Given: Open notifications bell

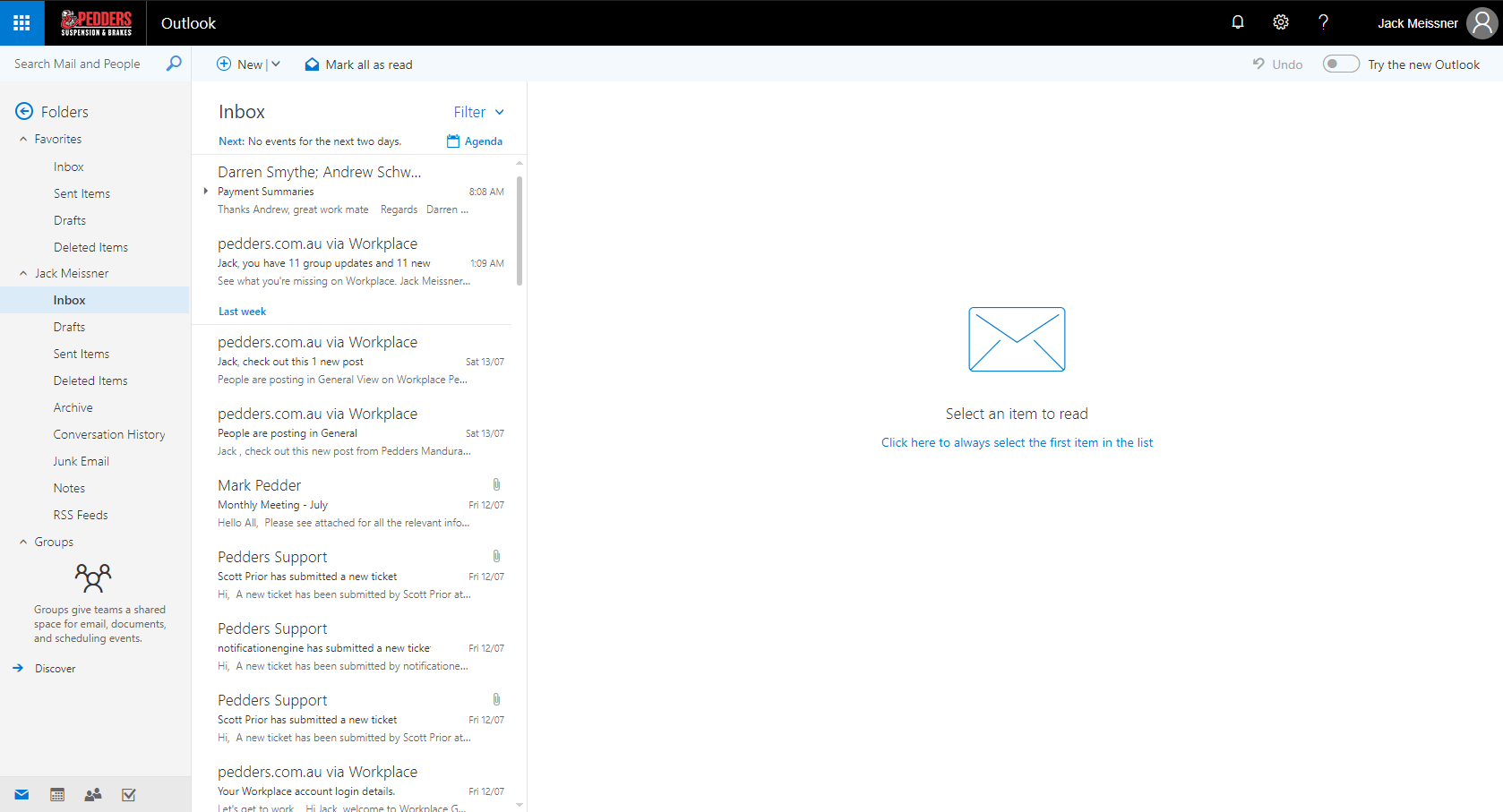Looking at the screenshot, I should coord(1238,22).
